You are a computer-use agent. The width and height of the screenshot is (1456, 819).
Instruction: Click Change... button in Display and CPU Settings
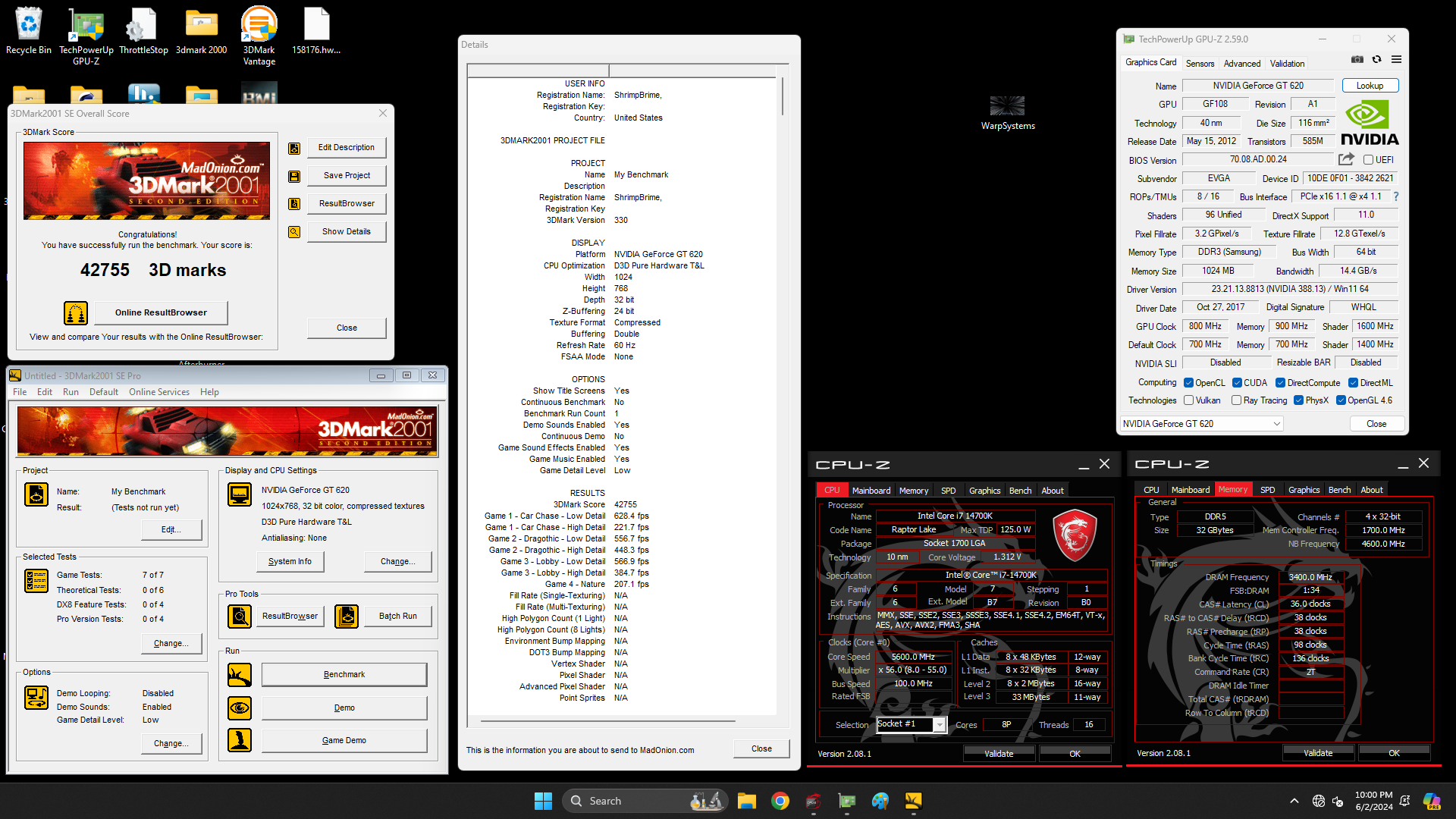click(x=398, y=561)
